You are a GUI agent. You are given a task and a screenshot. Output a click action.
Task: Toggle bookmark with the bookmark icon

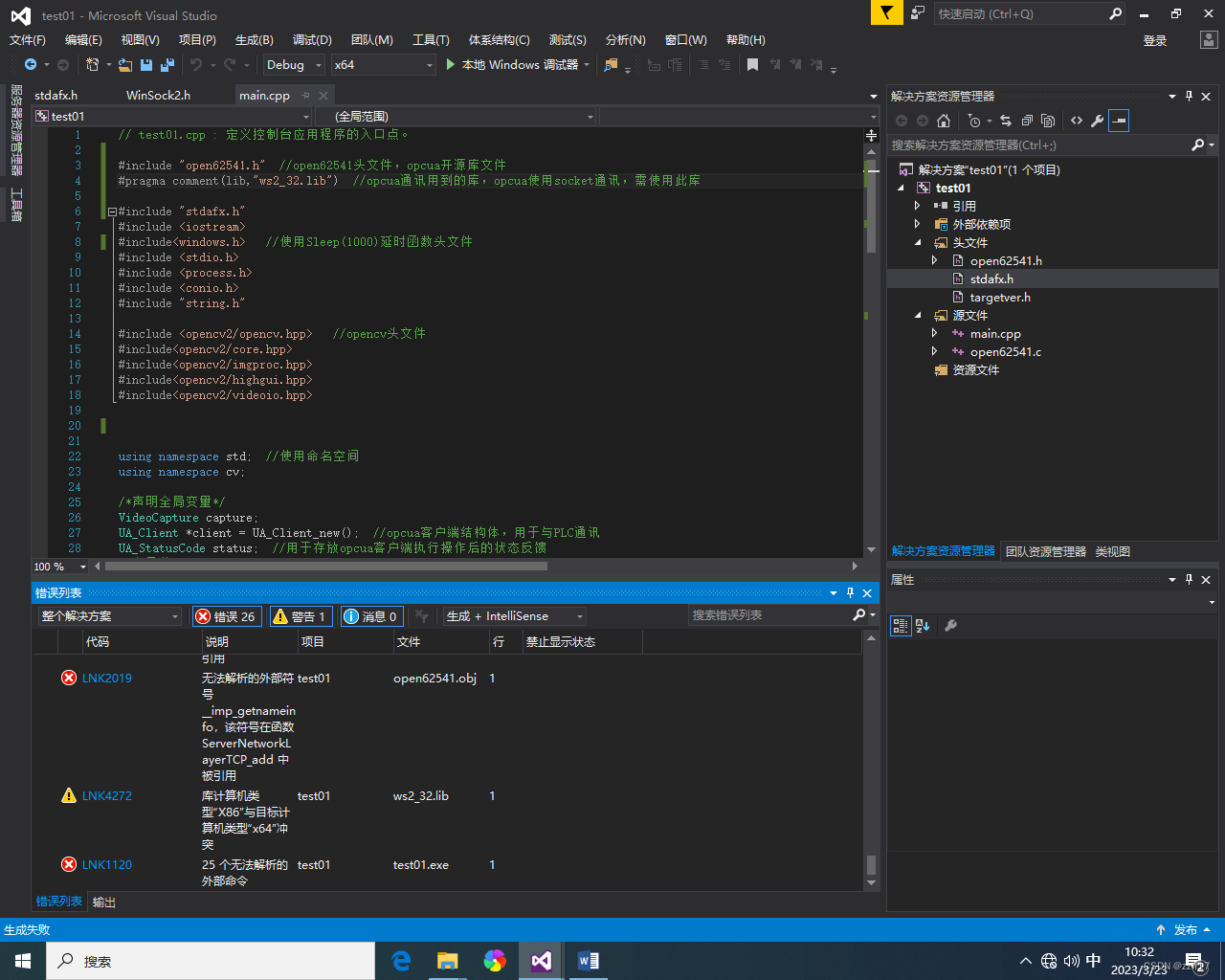(752, 64)
